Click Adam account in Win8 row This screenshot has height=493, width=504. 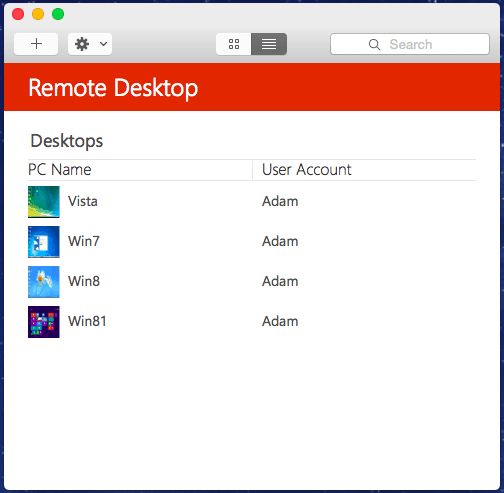point(280,281)
